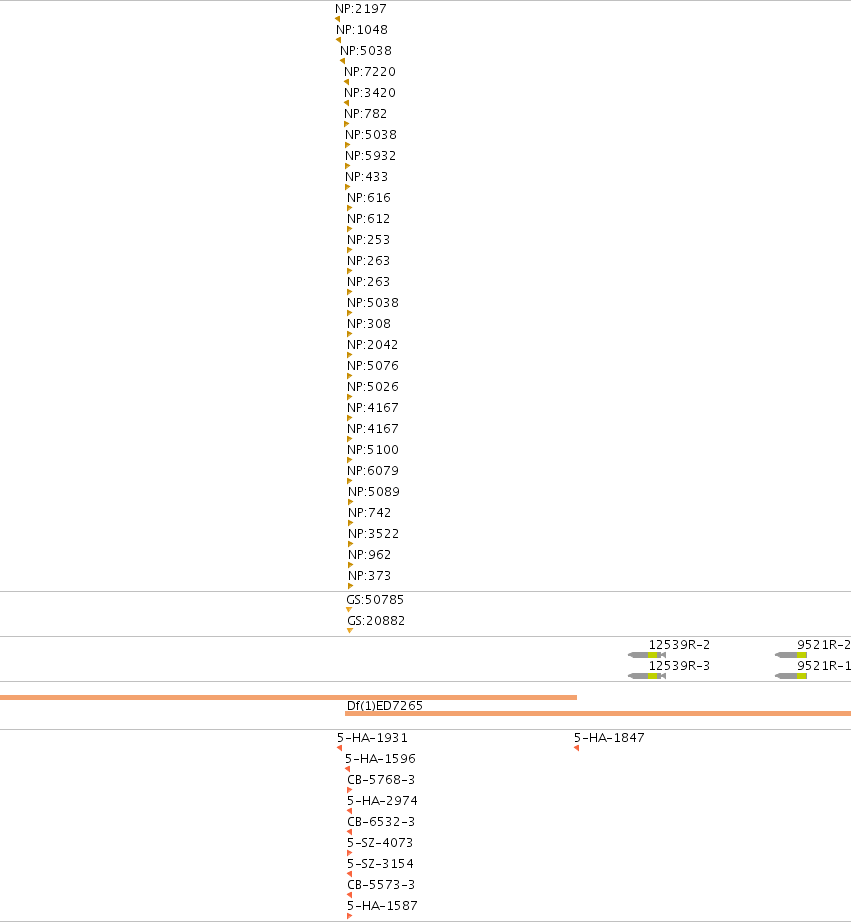The width and height of the screenshot is (851, 922).
Task: Select the 9521R-2 gene glyph bar
Action: pos(791,655)
